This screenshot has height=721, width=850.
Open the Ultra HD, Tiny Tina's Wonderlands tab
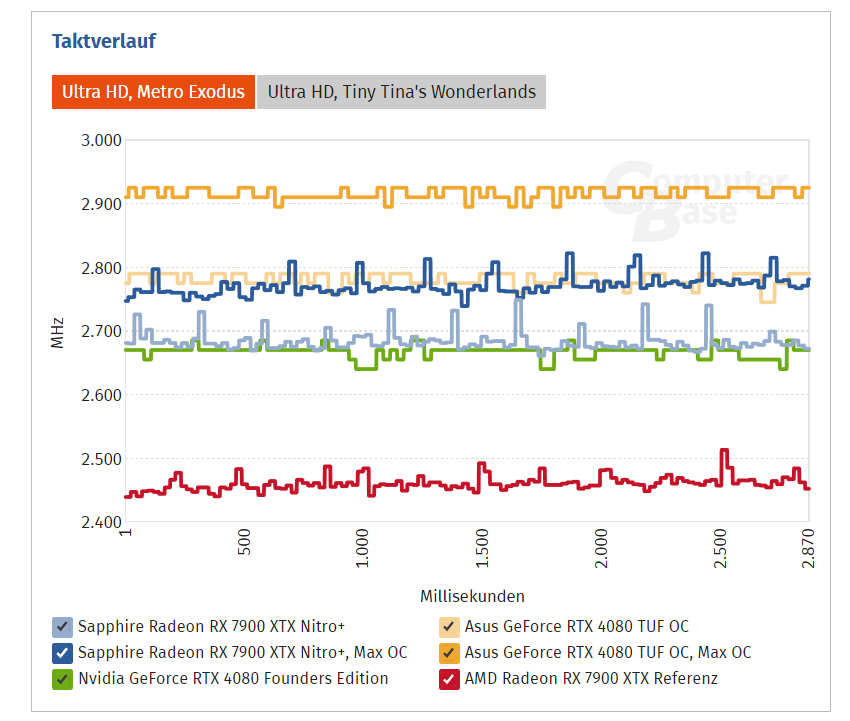401,92
